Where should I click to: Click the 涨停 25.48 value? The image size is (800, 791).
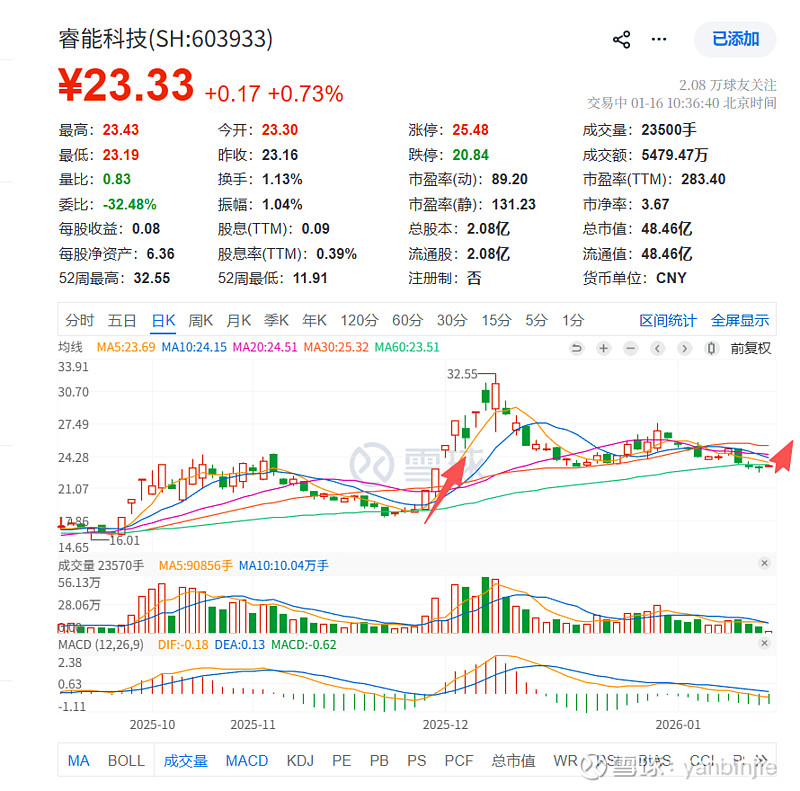click(470, 130)
